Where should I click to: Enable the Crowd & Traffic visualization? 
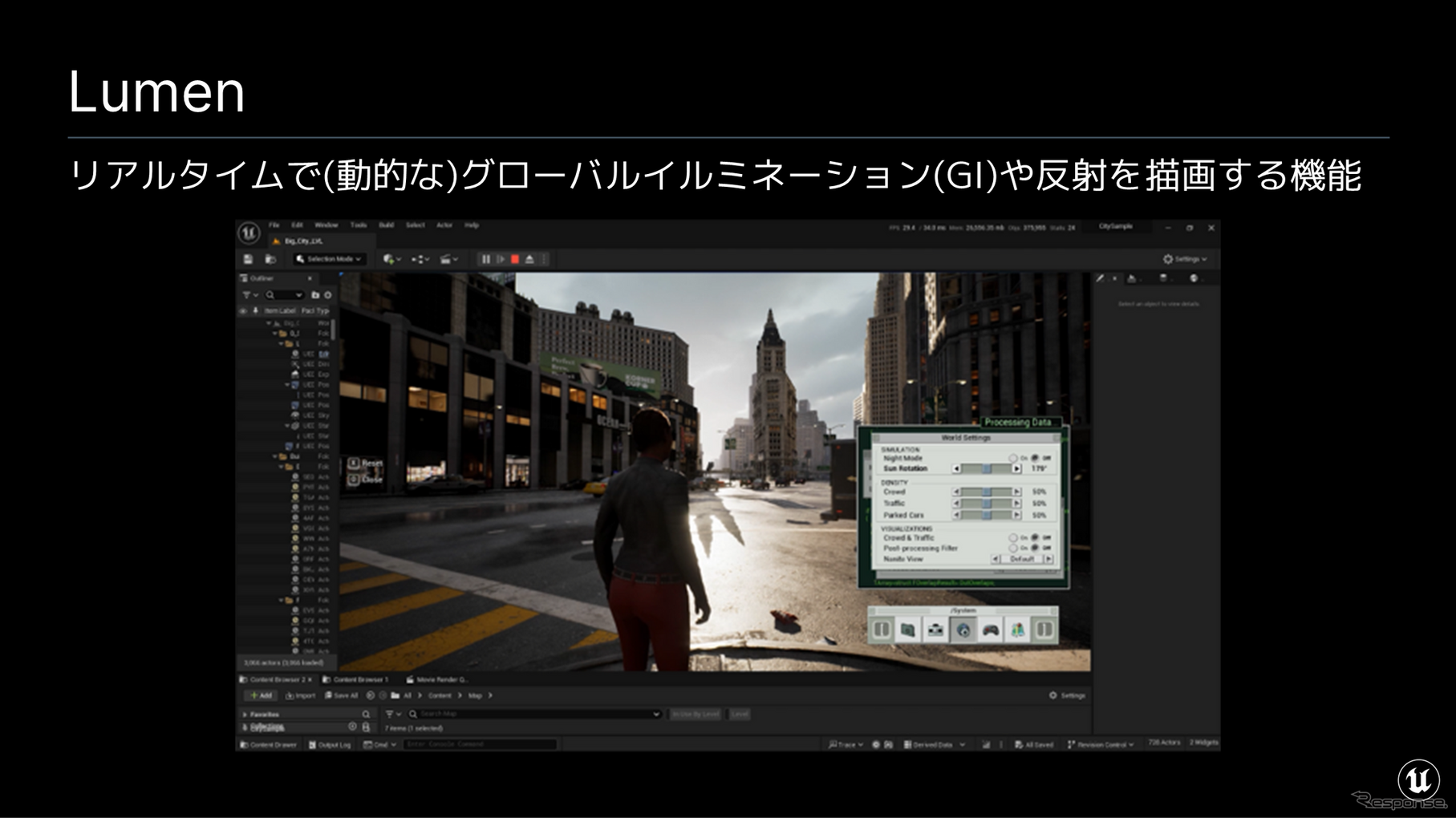(x=1013, y=537)
